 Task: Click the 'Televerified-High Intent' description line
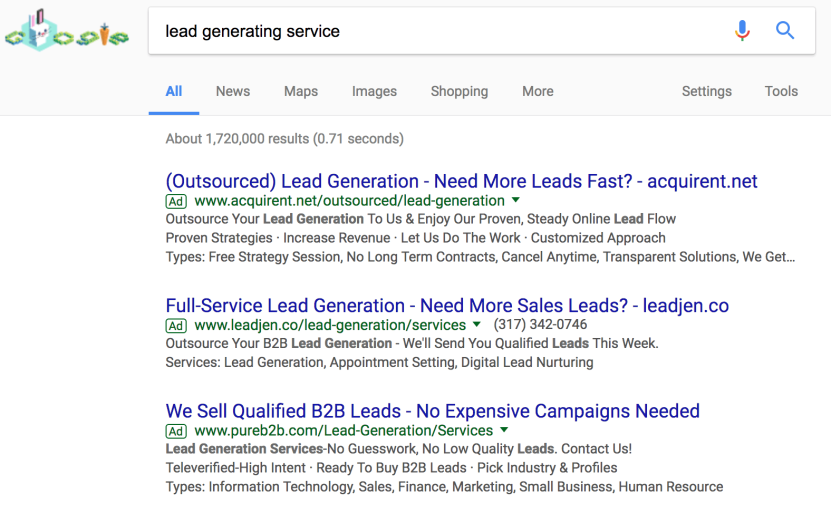click(x=391, y=468)
